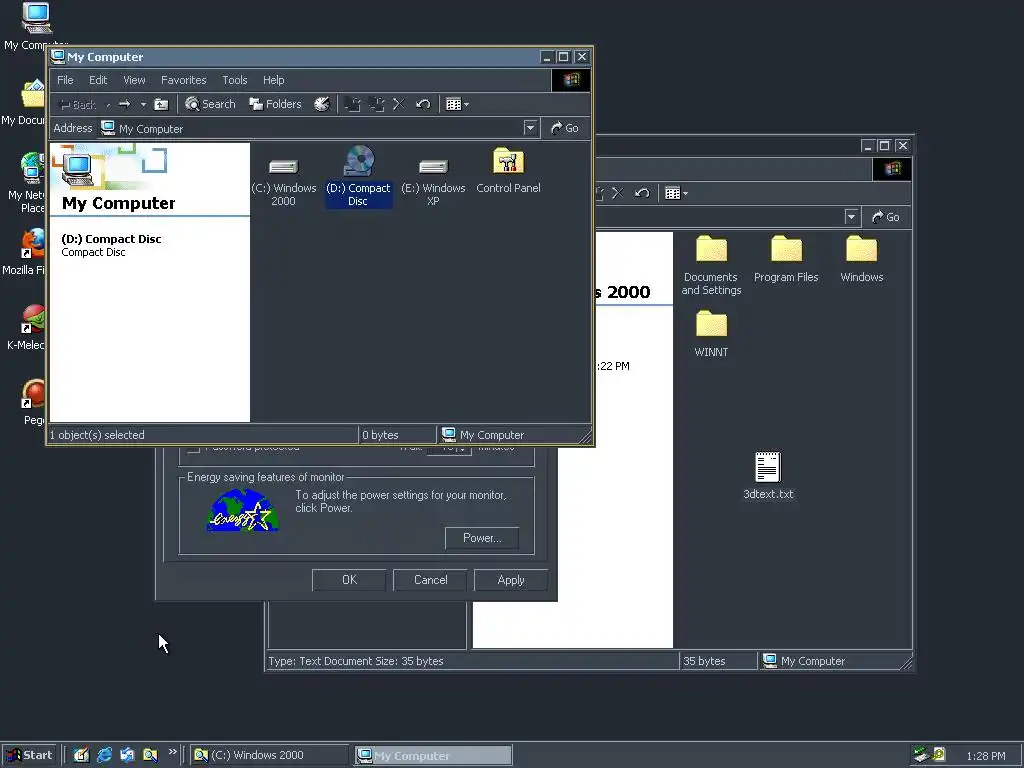1024x768 pixels.
Task: Expand the Address bar dropdown in My Computer
Action: [x=530, y=128]
